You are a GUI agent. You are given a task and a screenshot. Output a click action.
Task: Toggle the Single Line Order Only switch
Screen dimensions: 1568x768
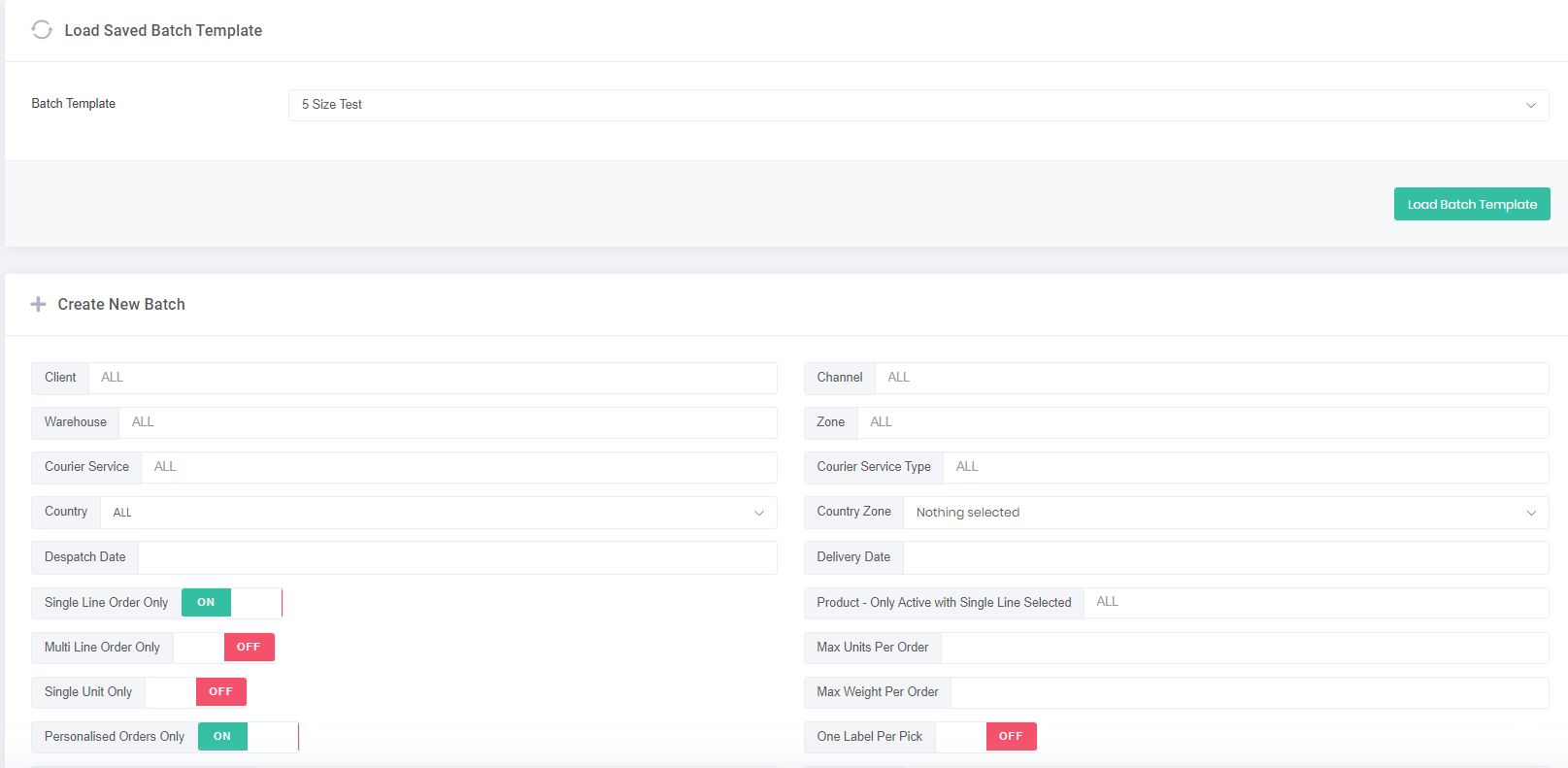232,603
